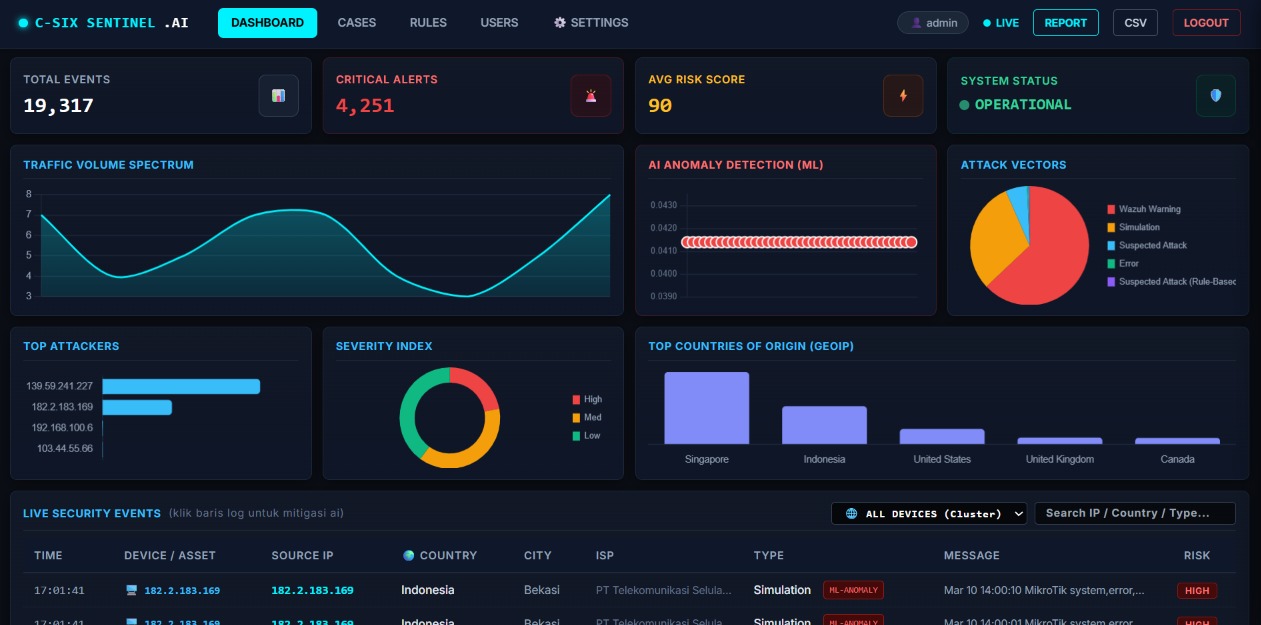Click the System Status shield icon
1261x625 pixels.
click(x=1216, y=96)
